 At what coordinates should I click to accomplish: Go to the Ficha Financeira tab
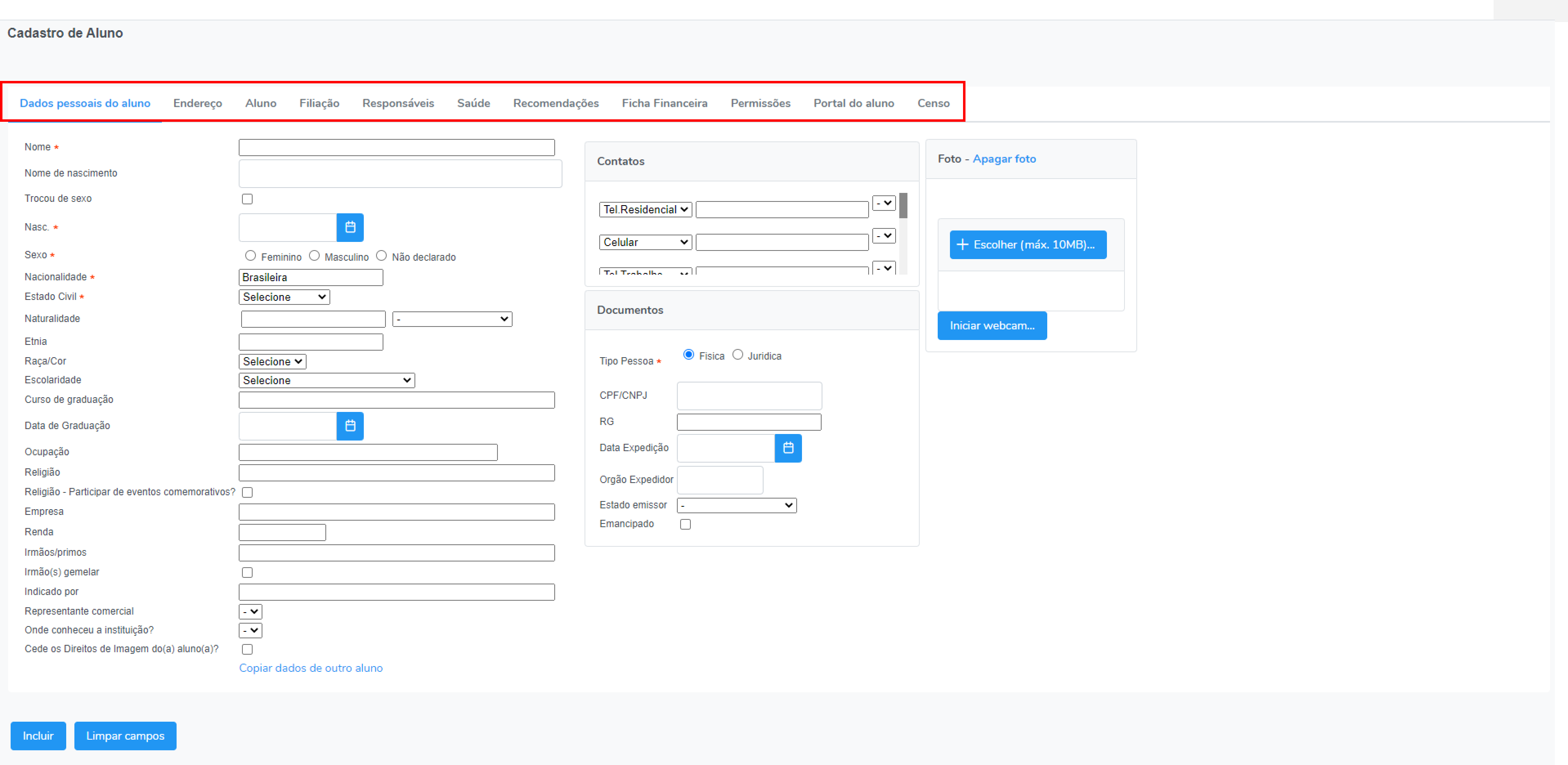pos(664,103)
